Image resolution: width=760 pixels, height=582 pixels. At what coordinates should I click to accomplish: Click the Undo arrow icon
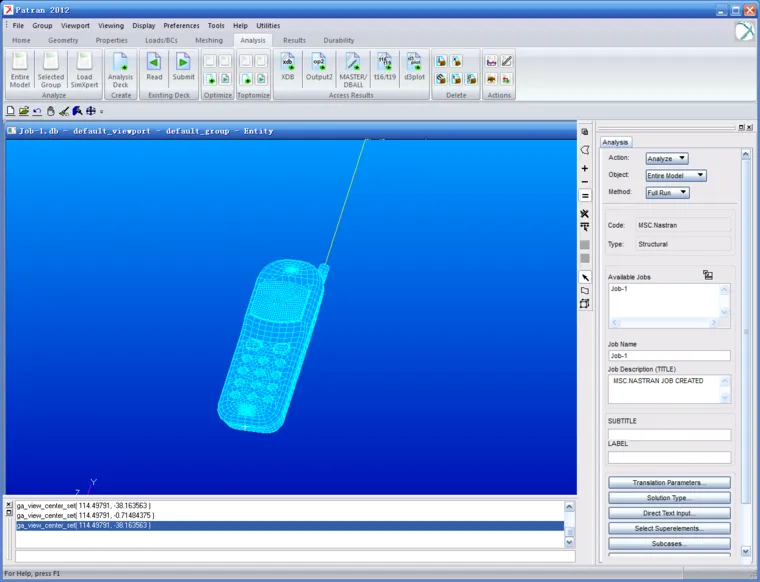(x=37, y=111)
